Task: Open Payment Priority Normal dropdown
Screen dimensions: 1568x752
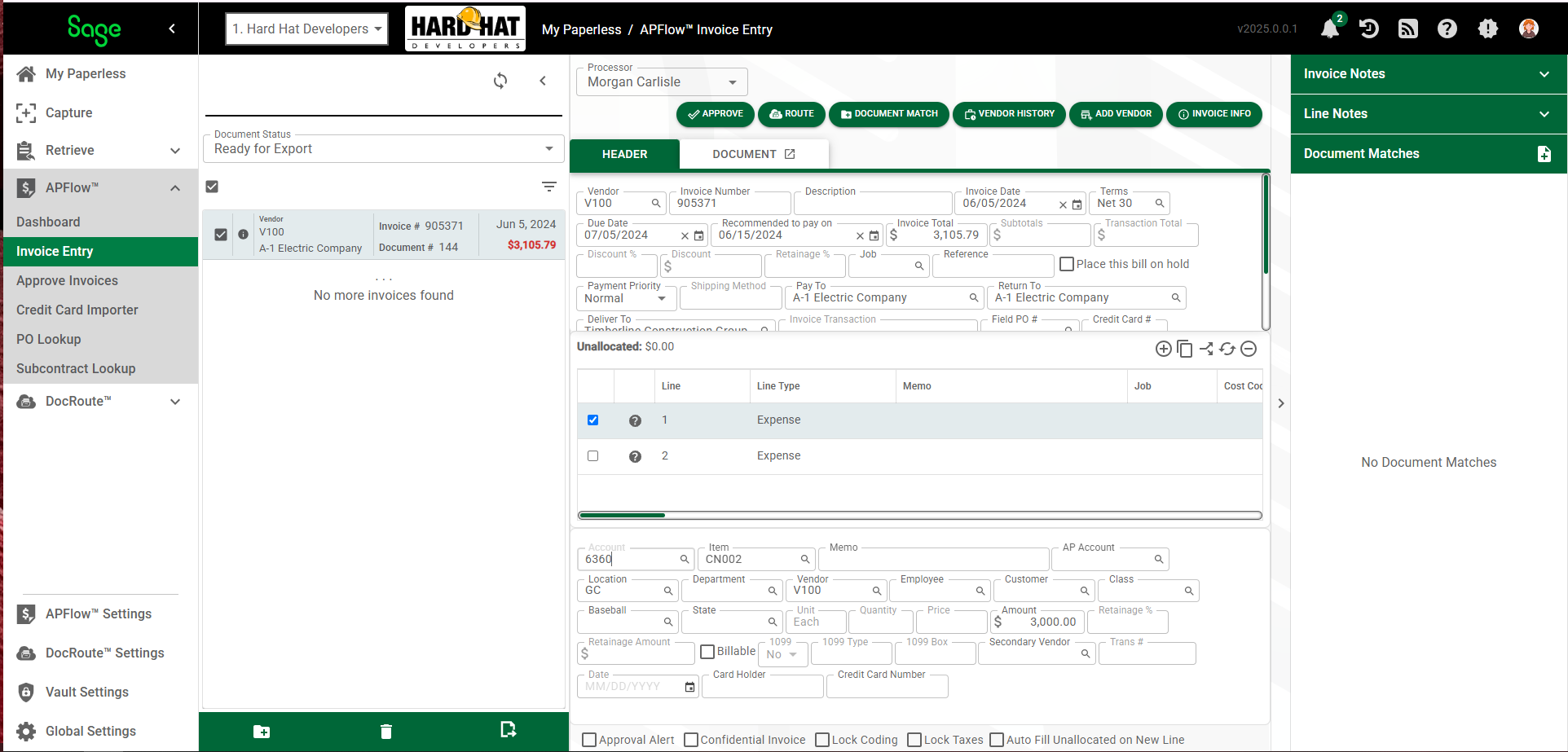Action: pyautogui.click(x=626, y=298)
